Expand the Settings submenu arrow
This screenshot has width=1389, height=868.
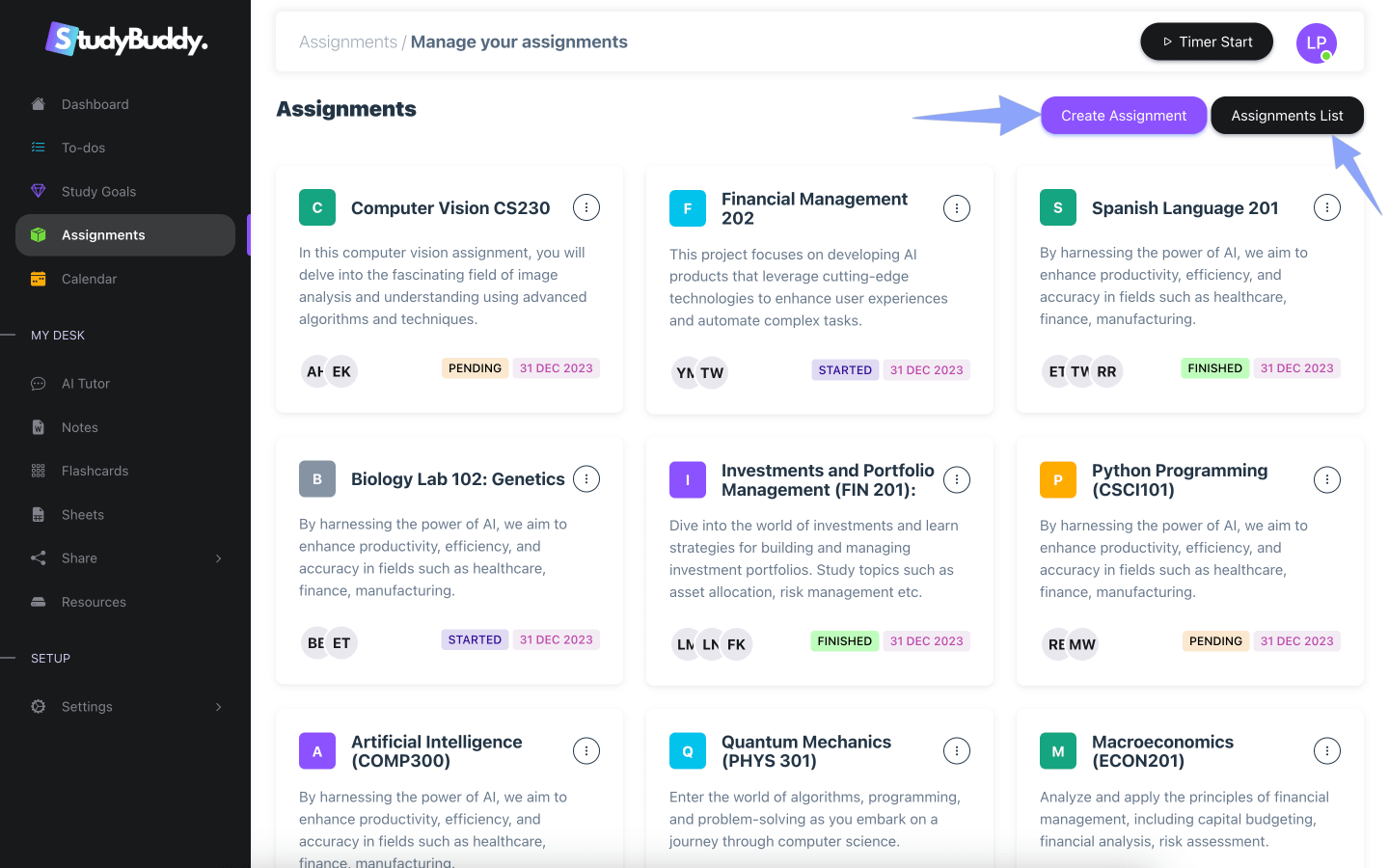219,707
